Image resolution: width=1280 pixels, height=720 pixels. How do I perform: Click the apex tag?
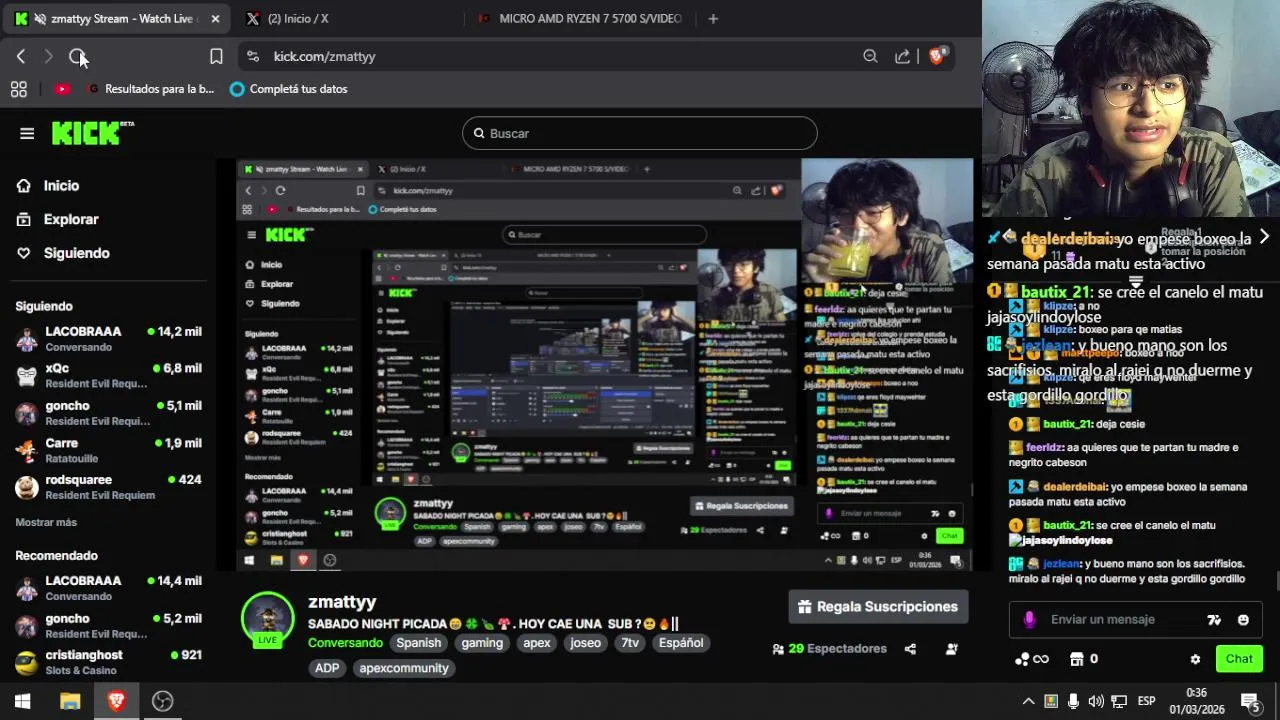click(537, 643)
